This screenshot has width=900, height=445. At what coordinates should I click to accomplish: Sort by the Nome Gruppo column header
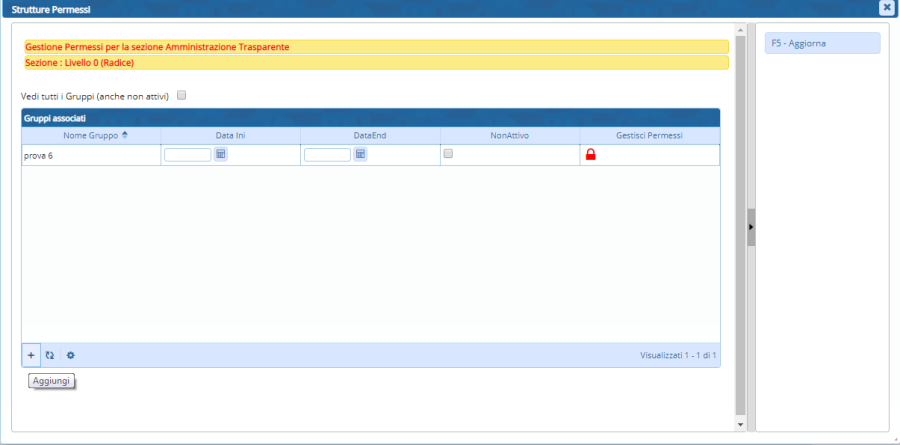(x=91, y=135)
